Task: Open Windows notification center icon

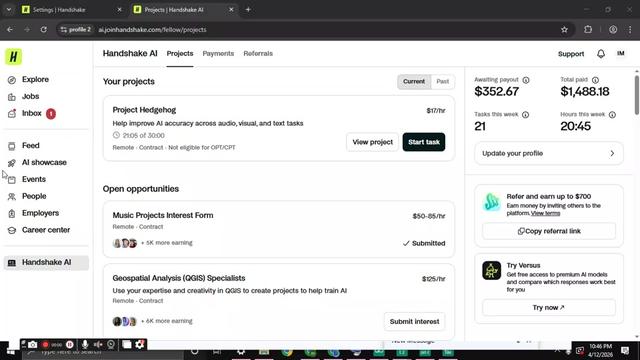Action: 625,351
